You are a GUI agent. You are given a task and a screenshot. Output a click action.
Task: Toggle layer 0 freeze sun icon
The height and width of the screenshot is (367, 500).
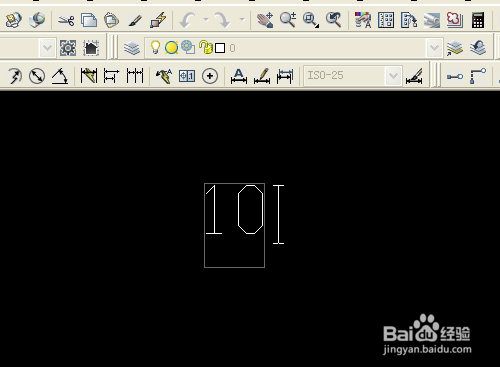pos(171,48)
